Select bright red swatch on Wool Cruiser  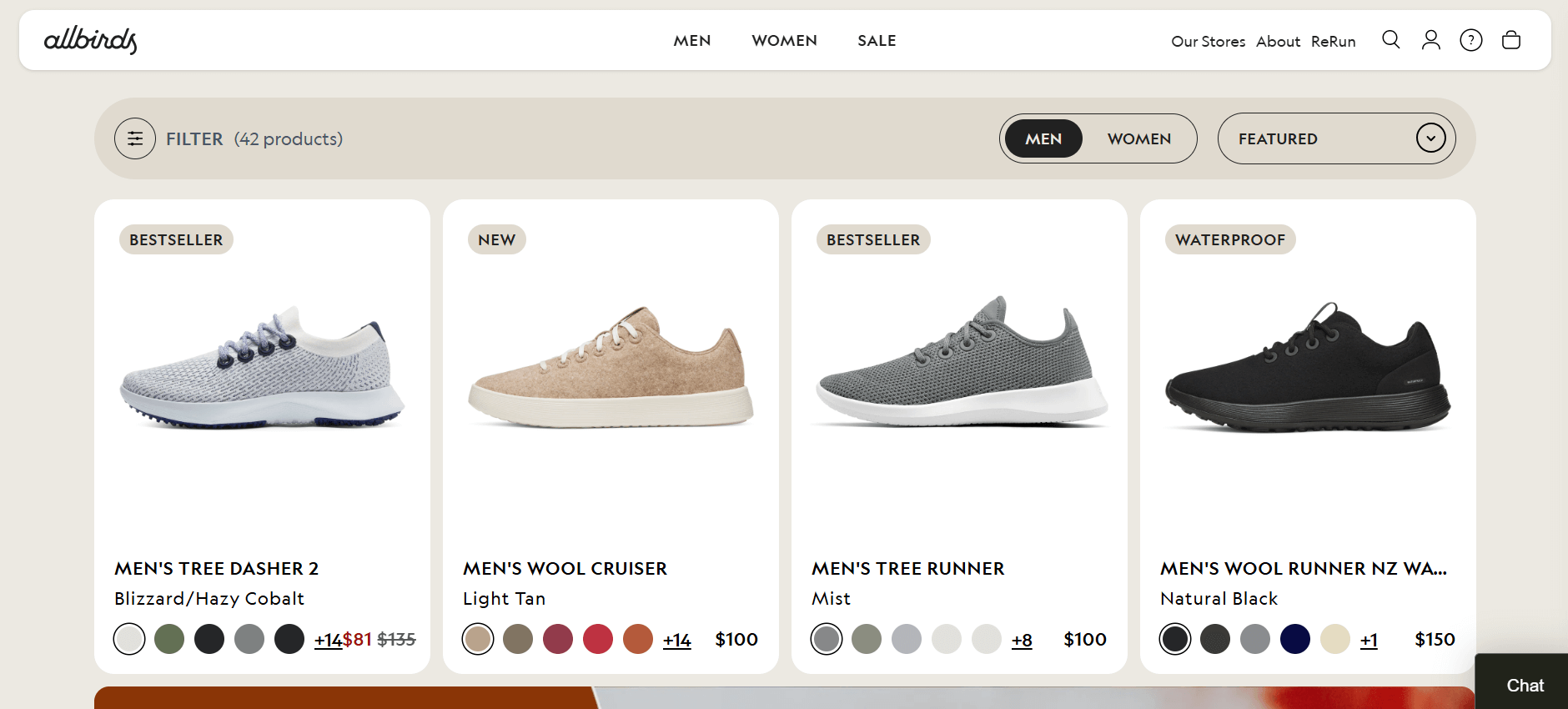[x=598, y=639]
